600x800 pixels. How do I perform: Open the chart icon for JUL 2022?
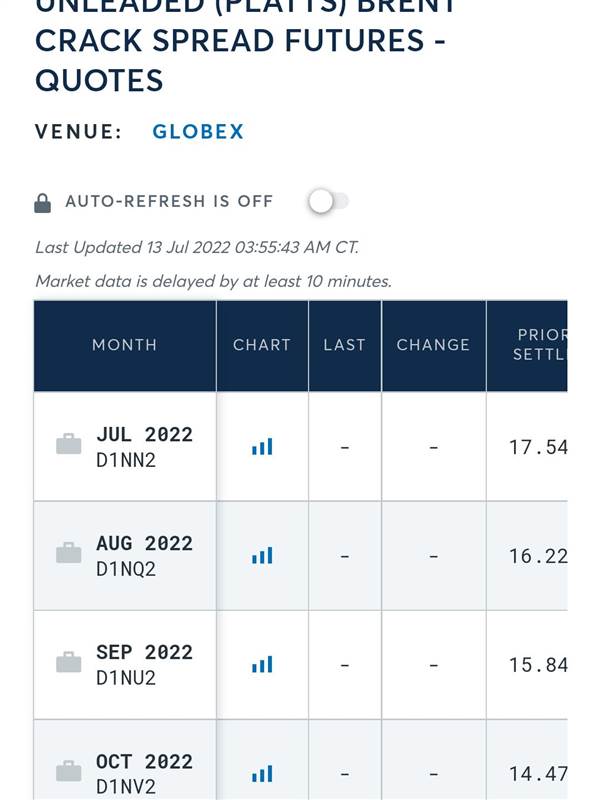(262, 447)
